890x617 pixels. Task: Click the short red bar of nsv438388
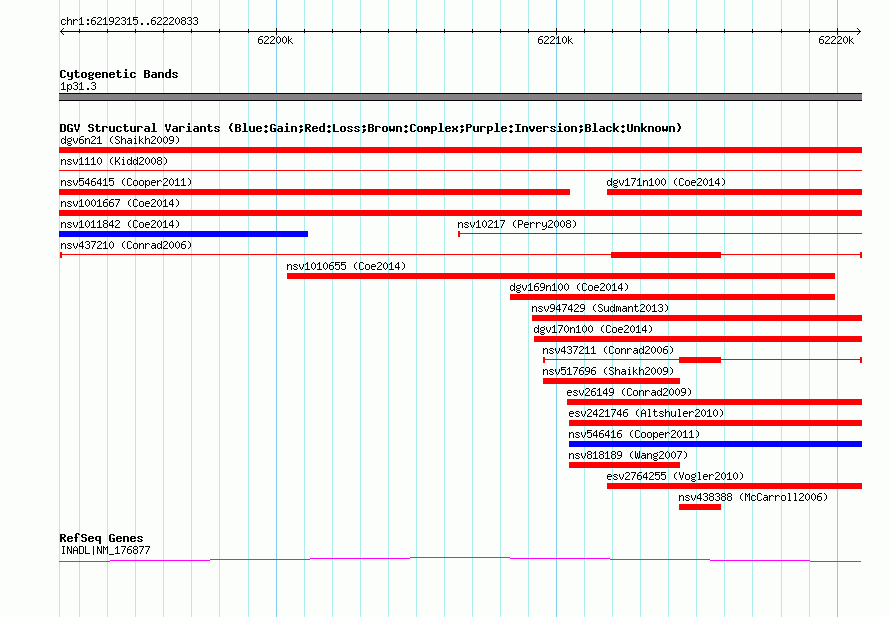(x=700, y=507)
